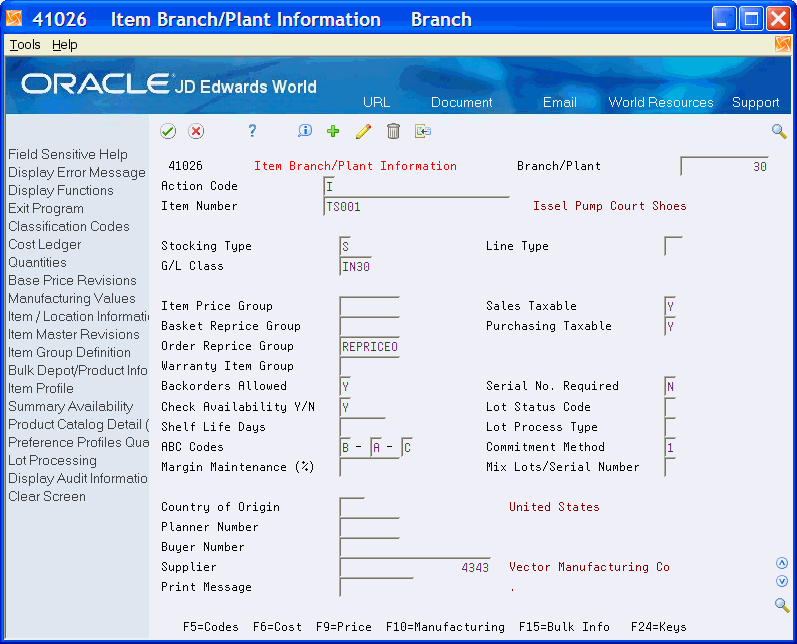This screenshot has height=644, width=797.
Task: Click the Document link in banner
Action: click(x=462, y=102)
